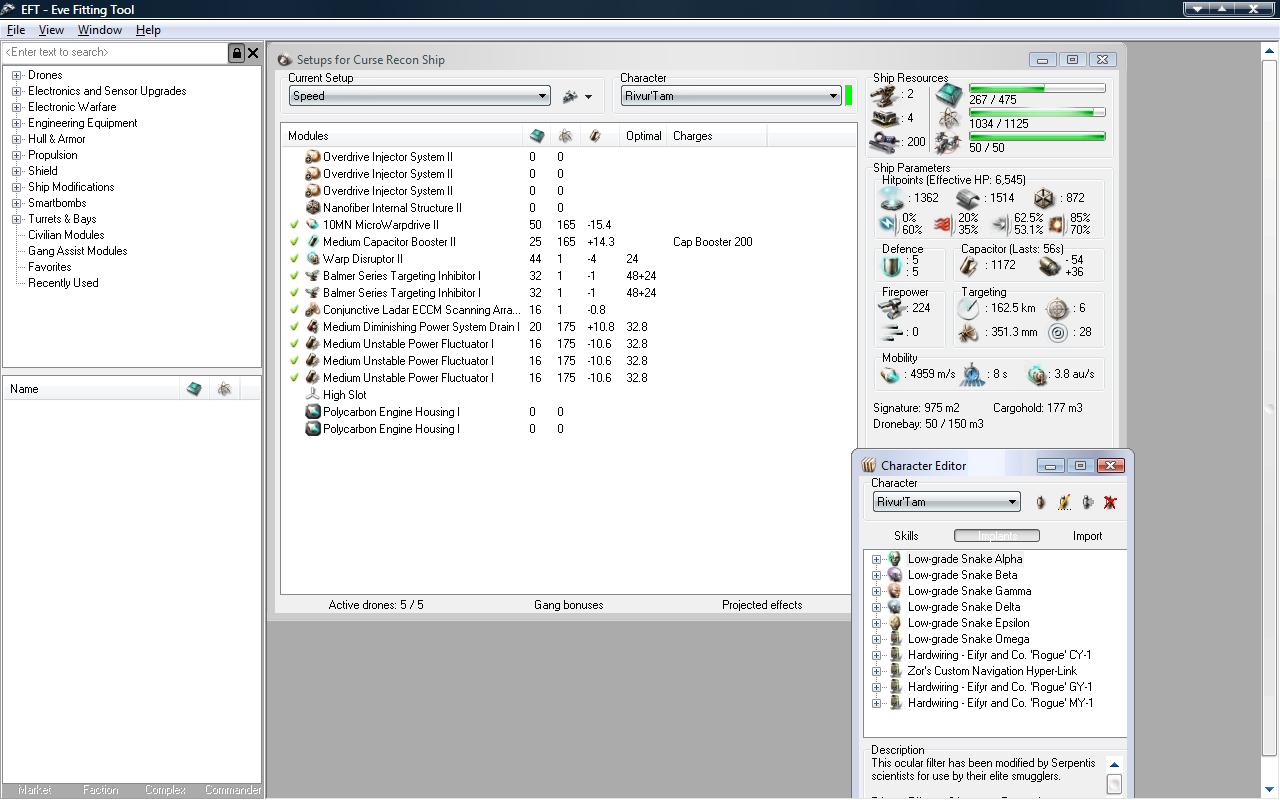Click the drone bandwidth icon next to 50 / 50
The image size is (1280, 800).
tap(949, 143)
